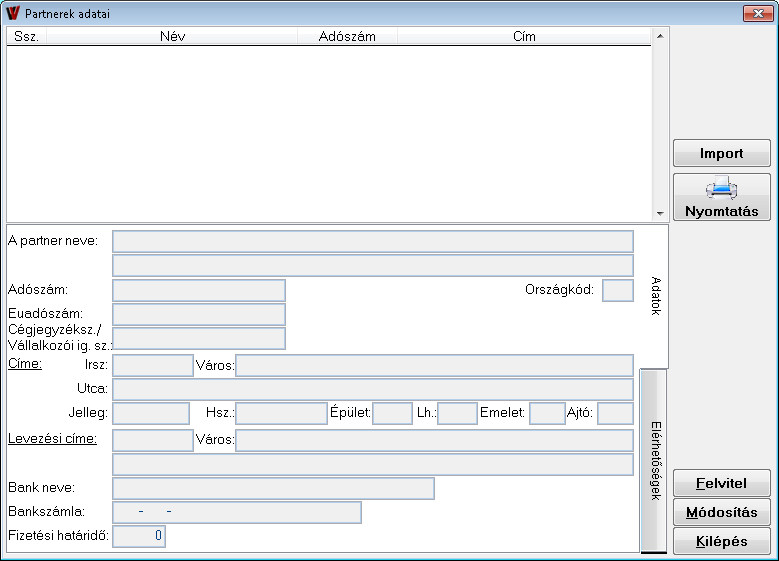Sort the list by the Ssz. column header
Screen dimensions: 779x561
26,36
